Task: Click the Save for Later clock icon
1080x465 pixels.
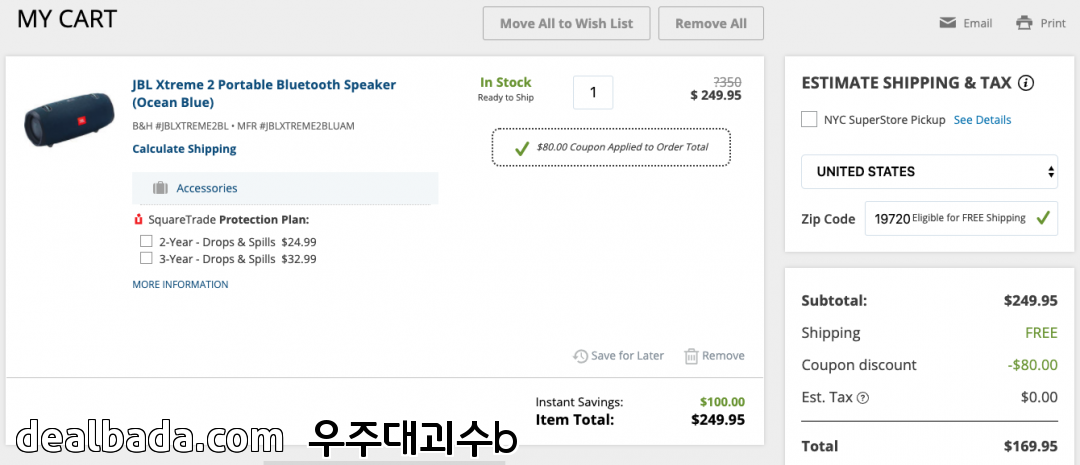Action: [580, 356]
